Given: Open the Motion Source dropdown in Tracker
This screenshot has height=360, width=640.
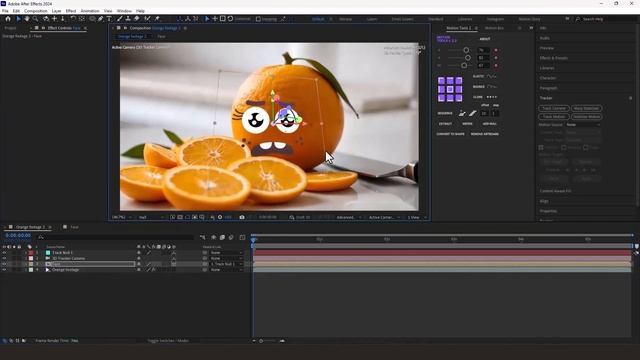Looking at the screenshot, I should click(x=583, y=124).
